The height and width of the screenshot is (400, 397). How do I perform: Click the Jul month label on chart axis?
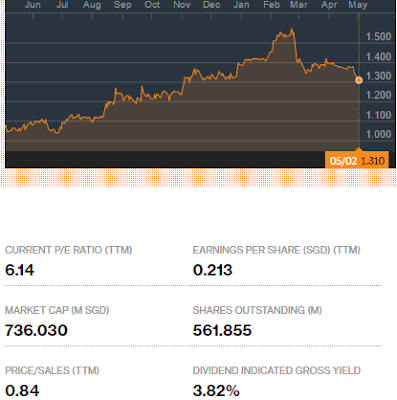[62, 5]
